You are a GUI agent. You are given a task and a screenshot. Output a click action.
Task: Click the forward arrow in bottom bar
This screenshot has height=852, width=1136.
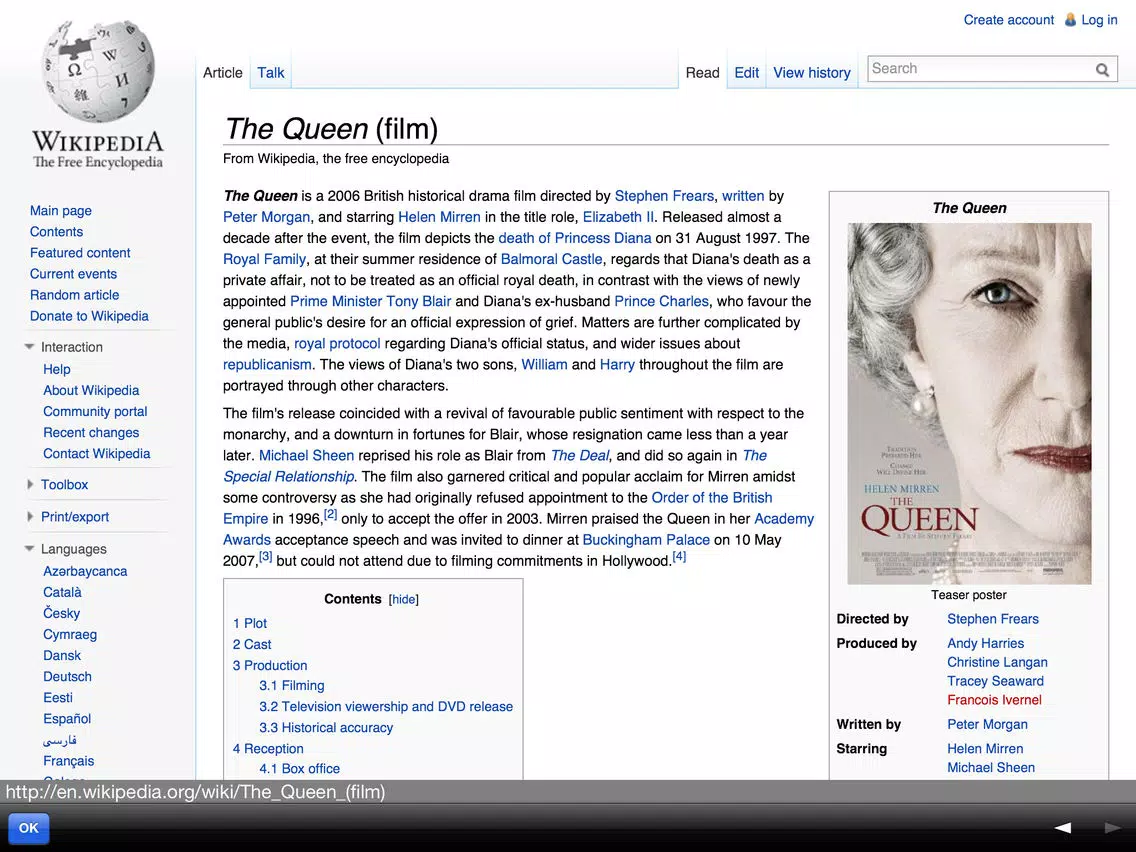coord(1112,827)
